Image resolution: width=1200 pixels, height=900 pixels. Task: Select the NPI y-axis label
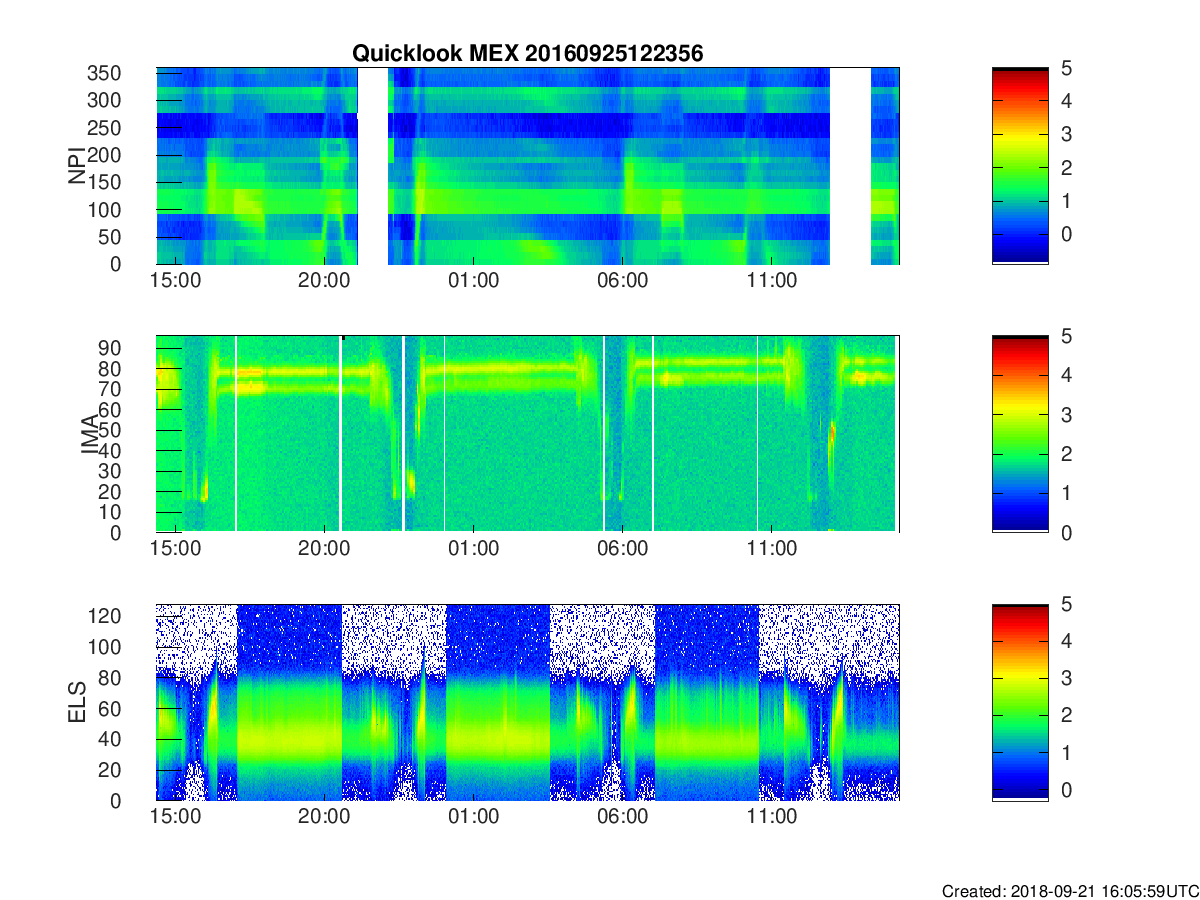77,166
